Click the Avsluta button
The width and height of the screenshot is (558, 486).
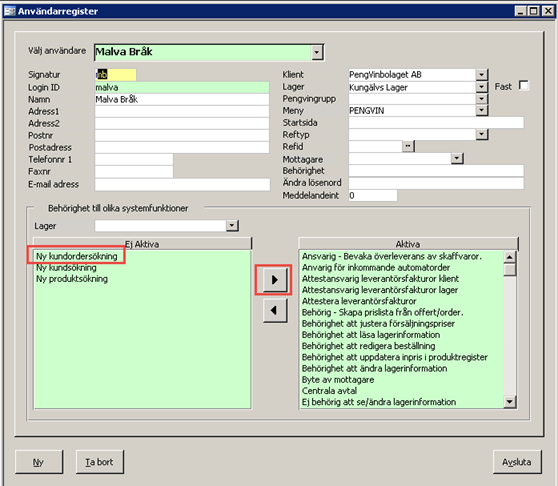(x=517, y=462)
